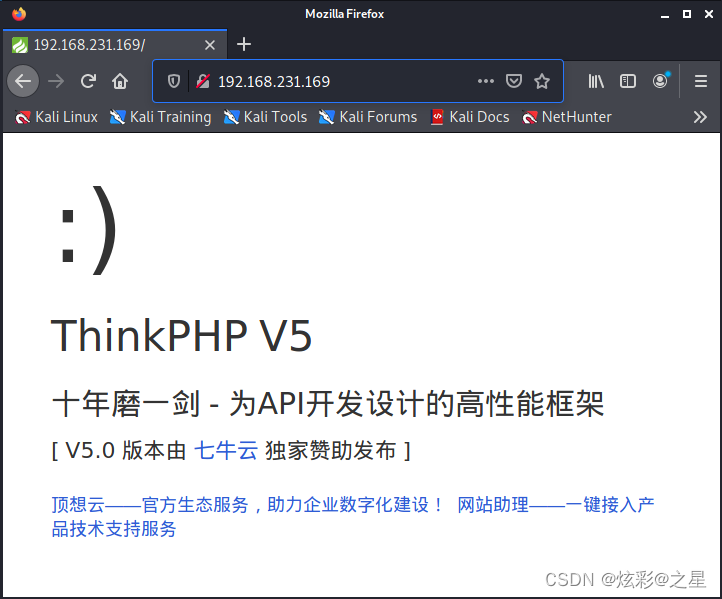Click the forward arrow navigation button

pos(56,81)
